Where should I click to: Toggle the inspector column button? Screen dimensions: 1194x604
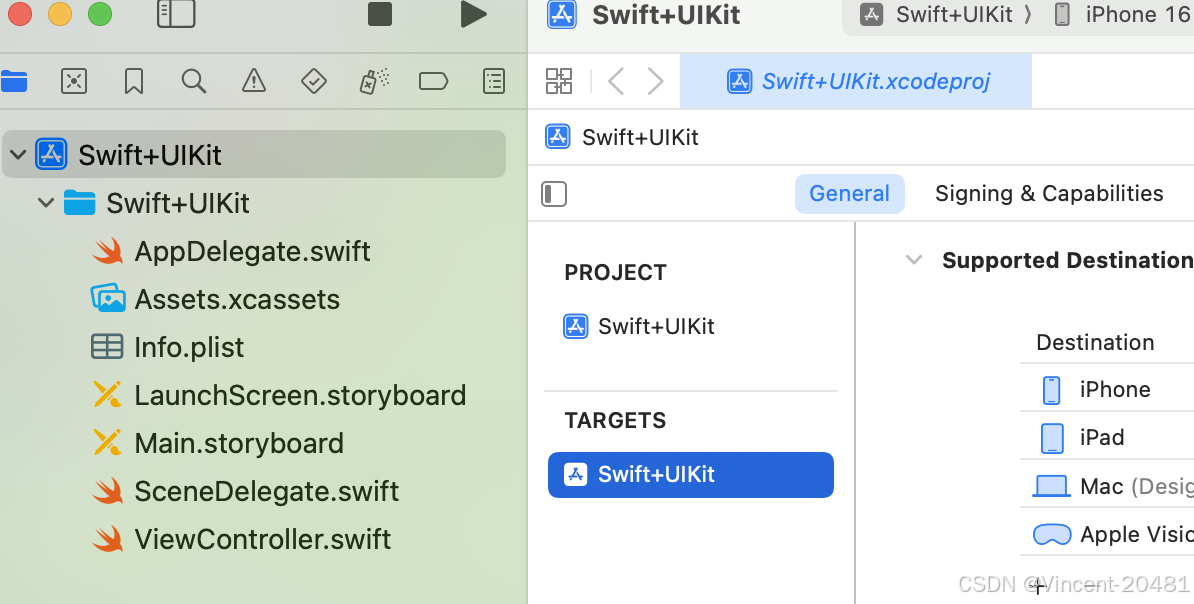click(554, 194)
